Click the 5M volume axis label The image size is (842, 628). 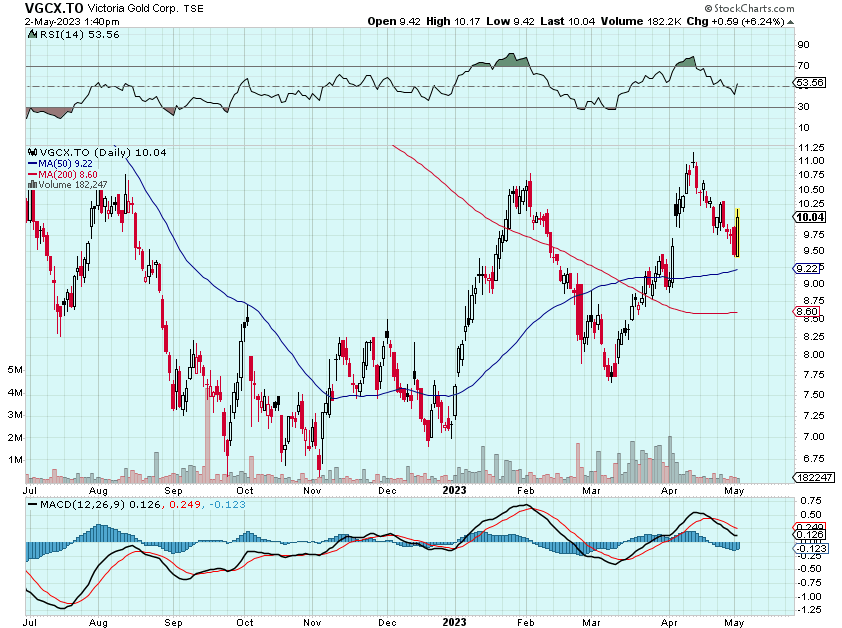point(15,370)
